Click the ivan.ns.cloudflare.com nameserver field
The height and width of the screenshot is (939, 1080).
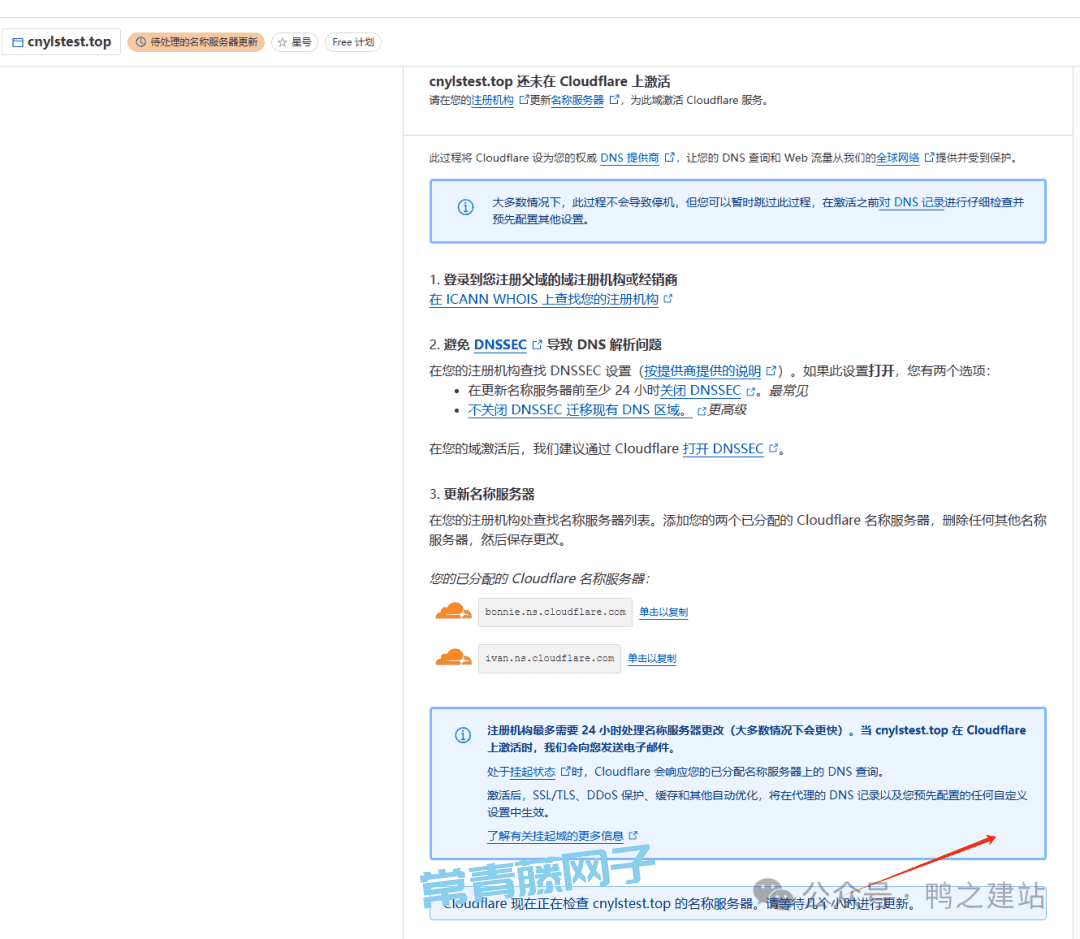click(549, 658)
